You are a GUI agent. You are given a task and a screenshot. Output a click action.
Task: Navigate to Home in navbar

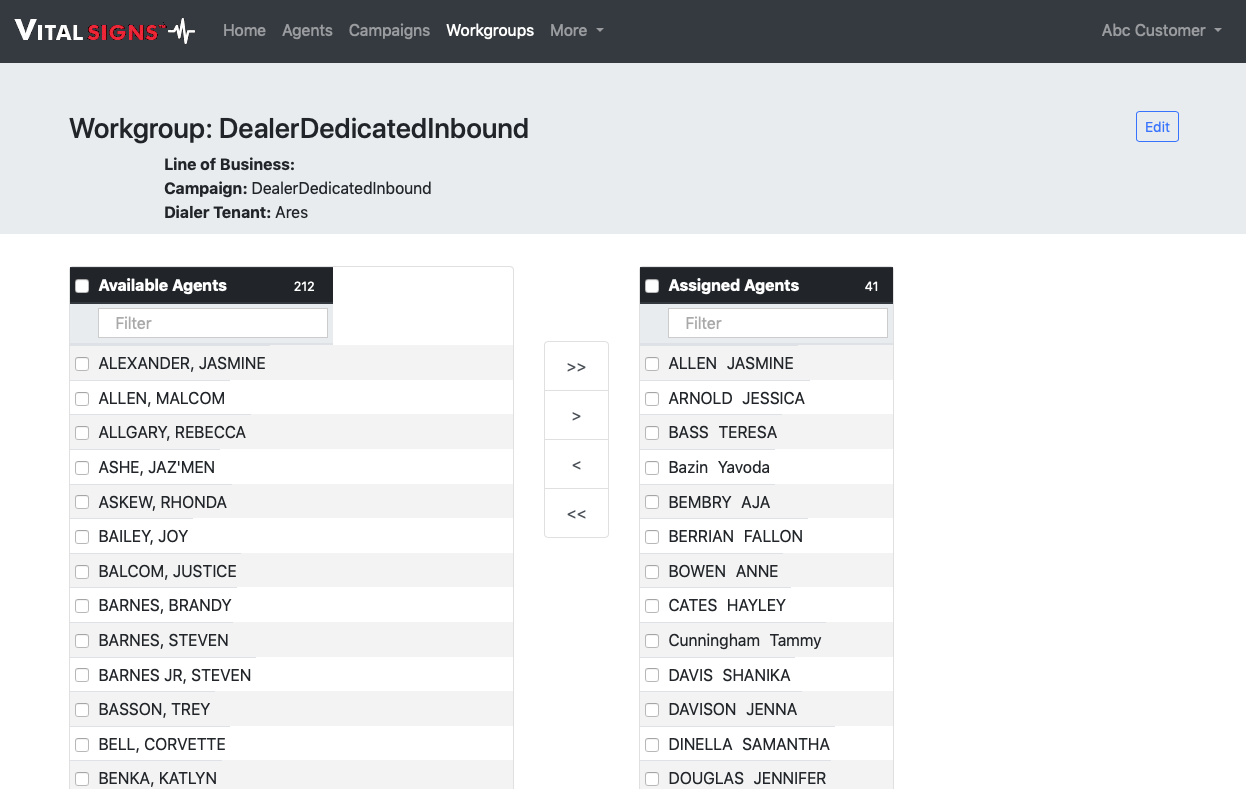(x=244, y=31)
